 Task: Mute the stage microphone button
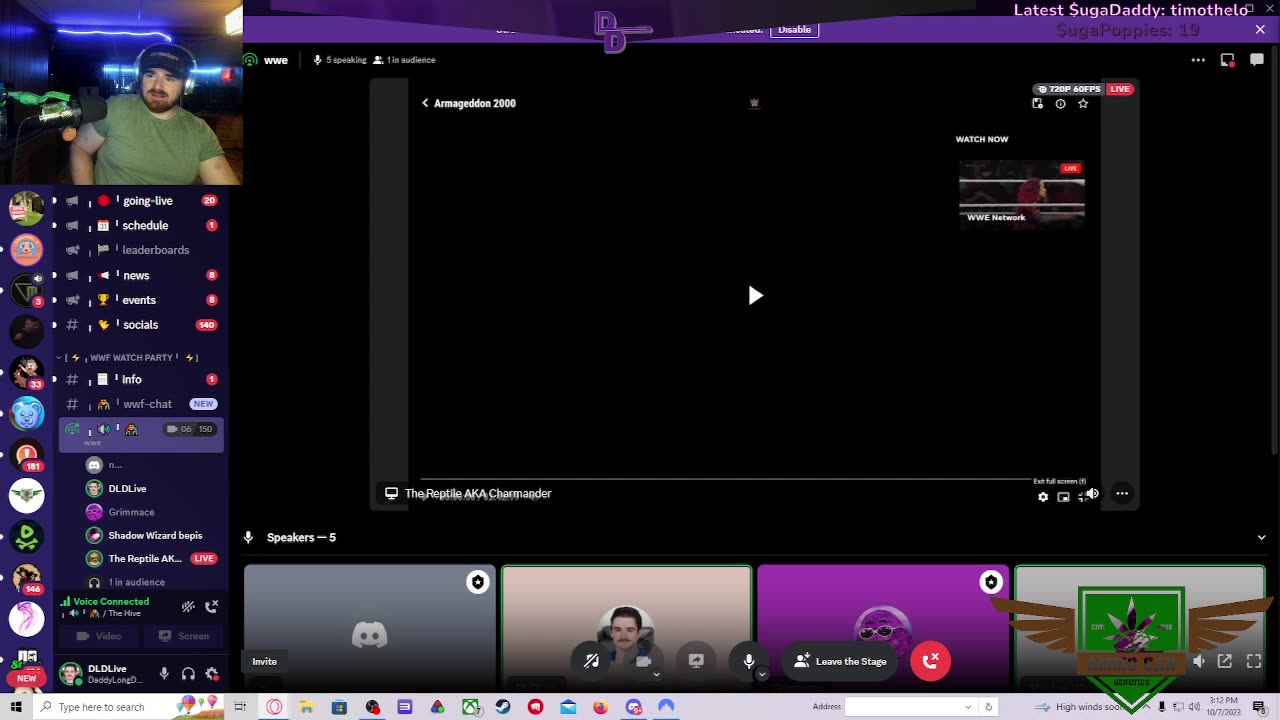[748, 661]
